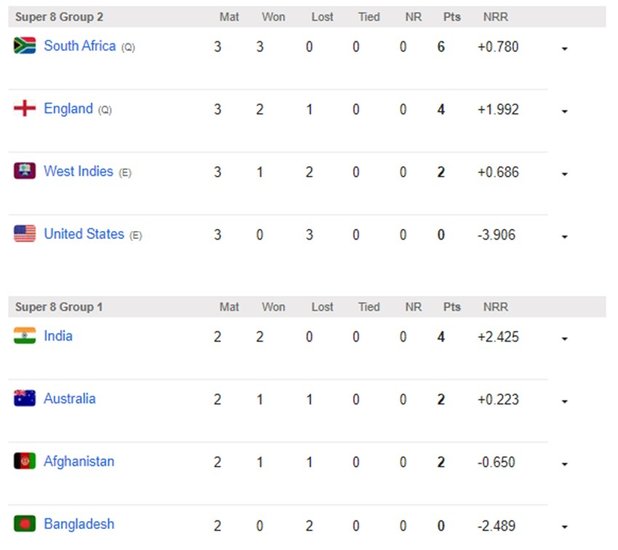This screenshot has width=618, height=550.
Task: Click the NRR column header in Group 2
Action: click(x=495, y=18)
